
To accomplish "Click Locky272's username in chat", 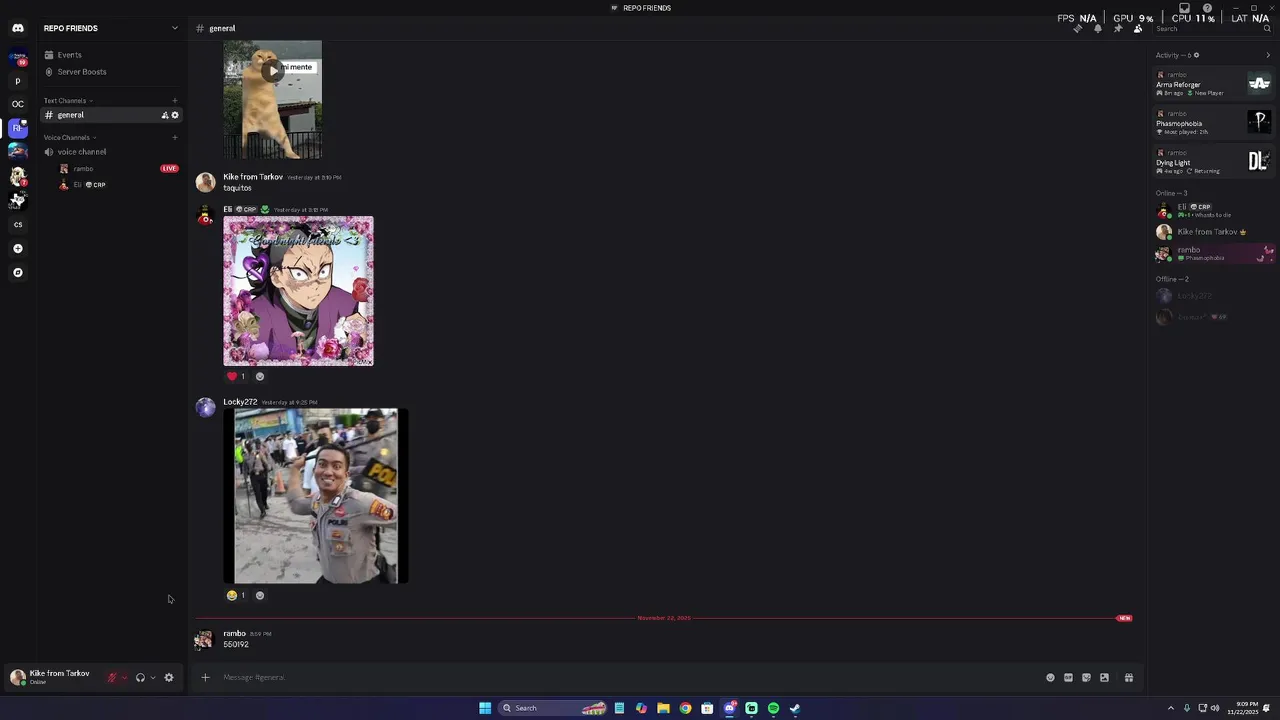I will tap(240, 402).
